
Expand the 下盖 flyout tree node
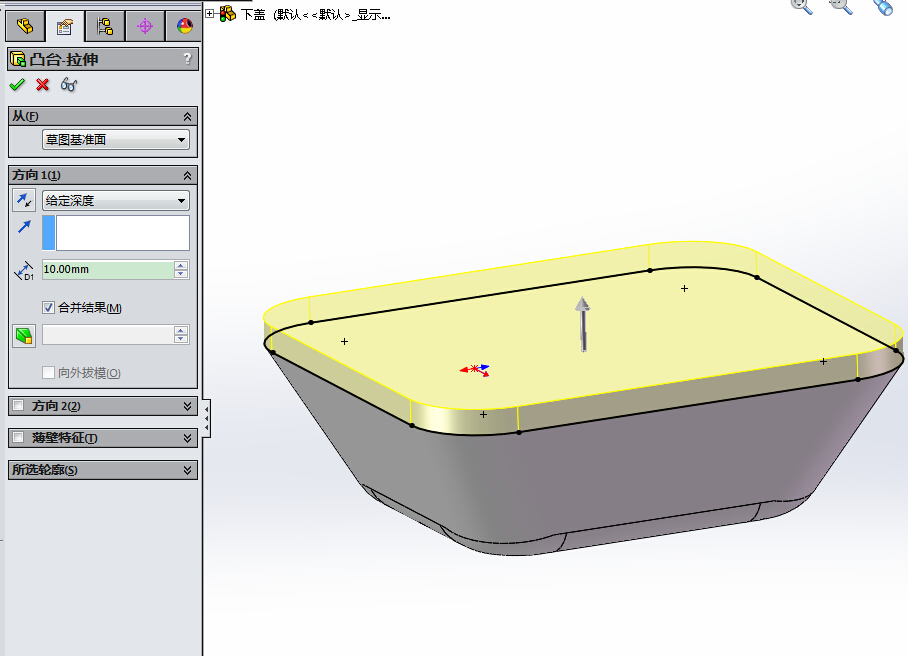pyautogui.click(x=210, y=13)
